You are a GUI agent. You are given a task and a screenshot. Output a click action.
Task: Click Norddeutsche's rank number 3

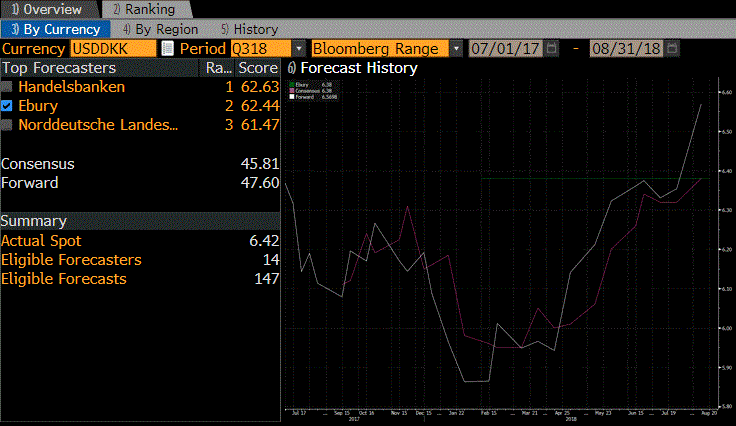pos(229,125)
